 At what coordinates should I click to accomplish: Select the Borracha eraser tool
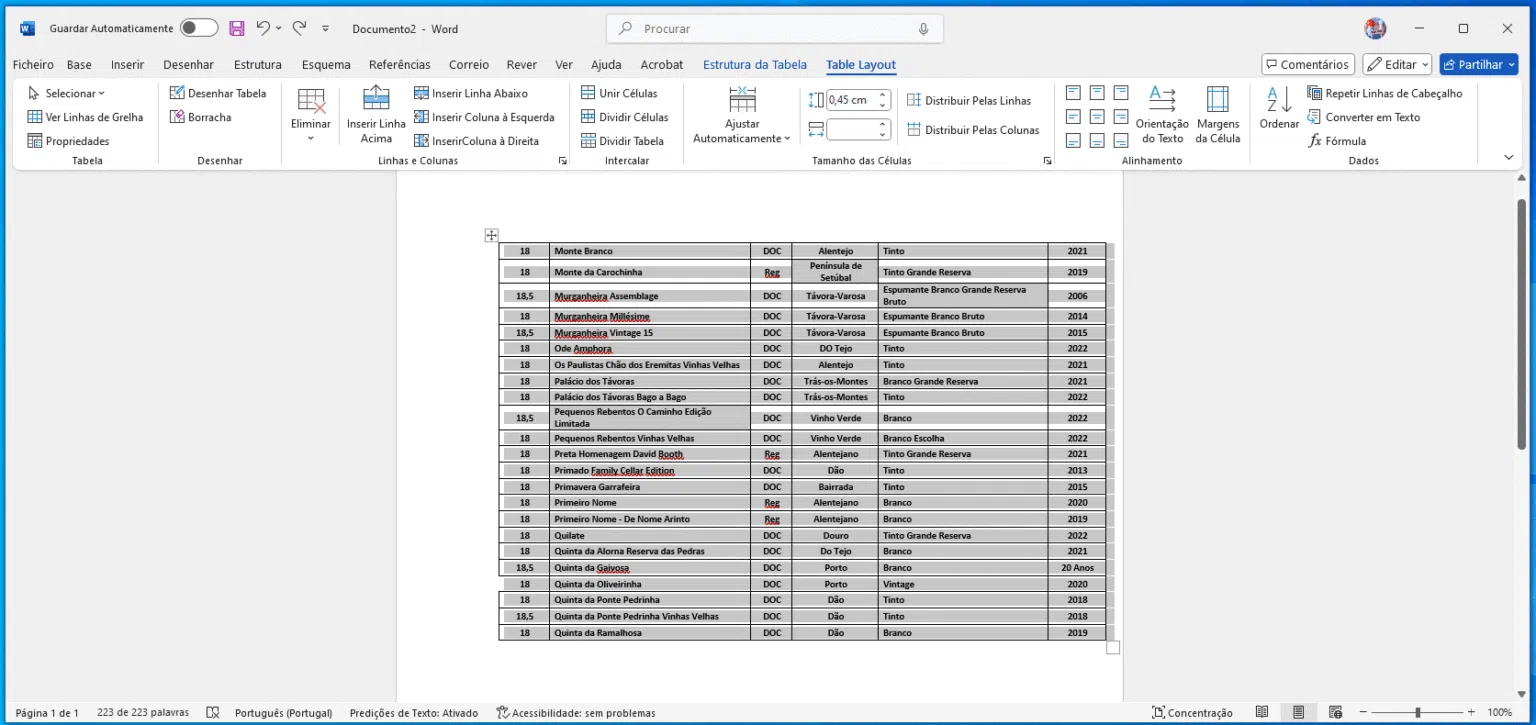pos(200,117)
